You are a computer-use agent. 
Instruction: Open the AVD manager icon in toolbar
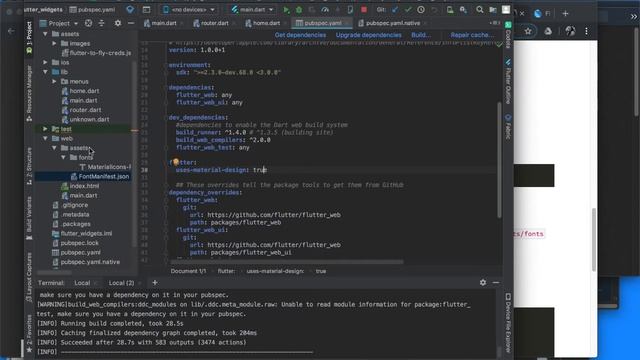click(450, 9)
